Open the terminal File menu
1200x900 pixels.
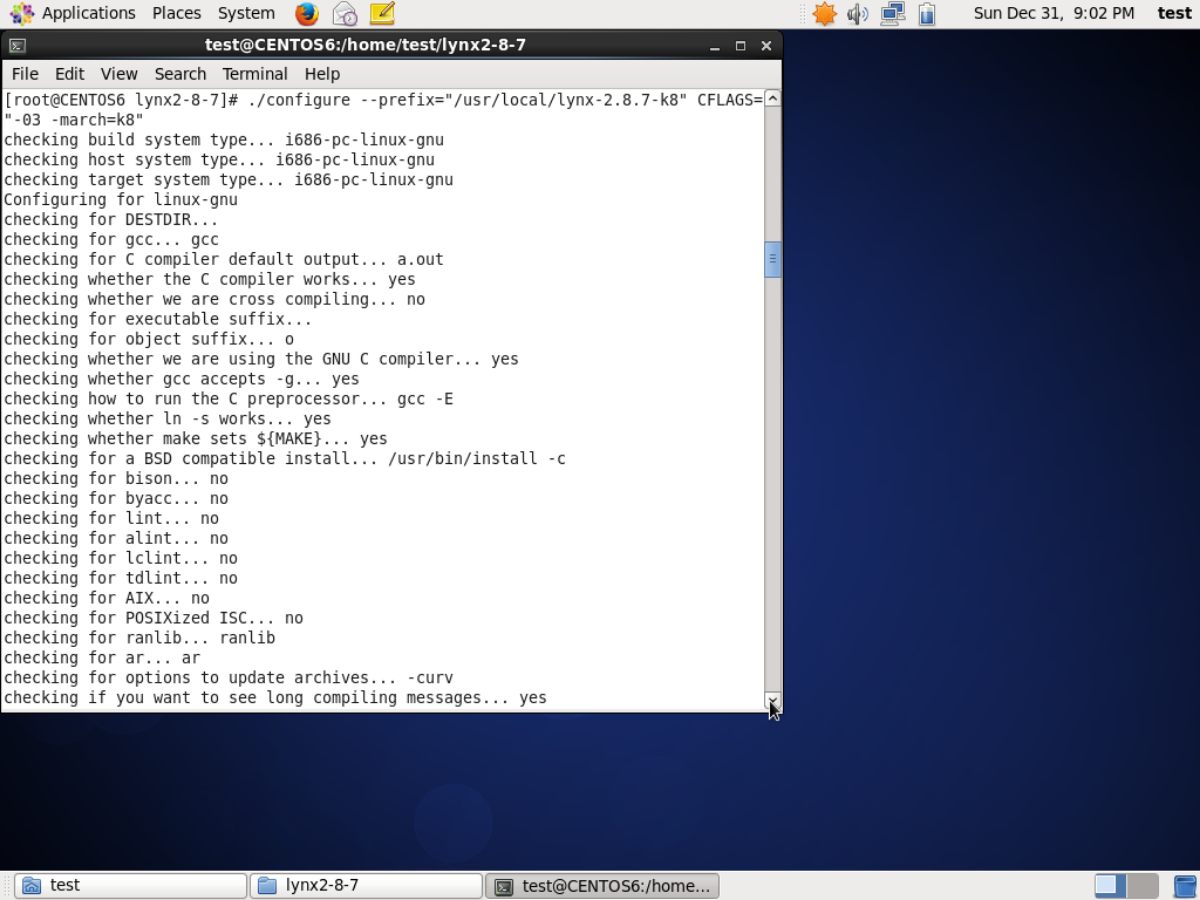[25, 74]
